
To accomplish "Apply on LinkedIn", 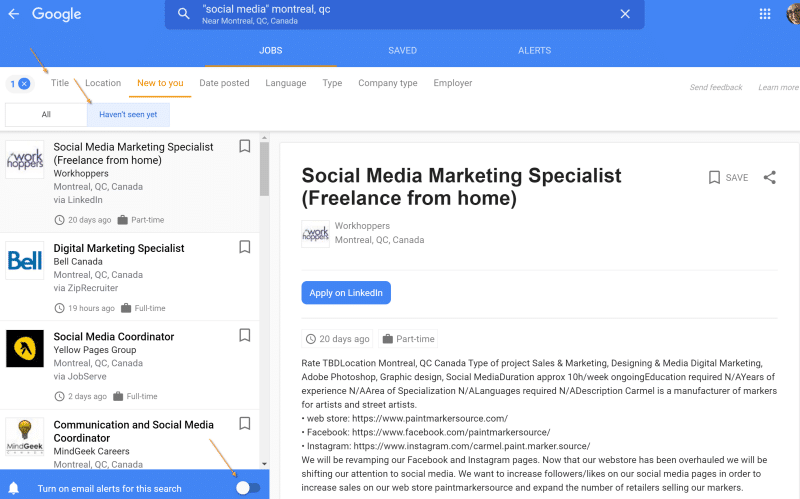I will pos(346,293).
